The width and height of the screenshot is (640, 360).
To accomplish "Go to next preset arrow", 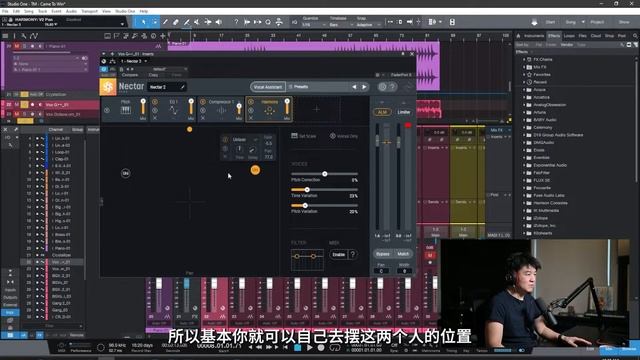I will tap(364, 87).
